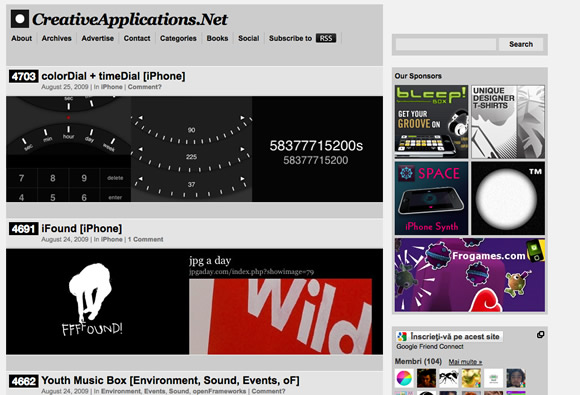Click the Sound category under Youth Music Box
This screenshot has height=395, width=580.
179,391
